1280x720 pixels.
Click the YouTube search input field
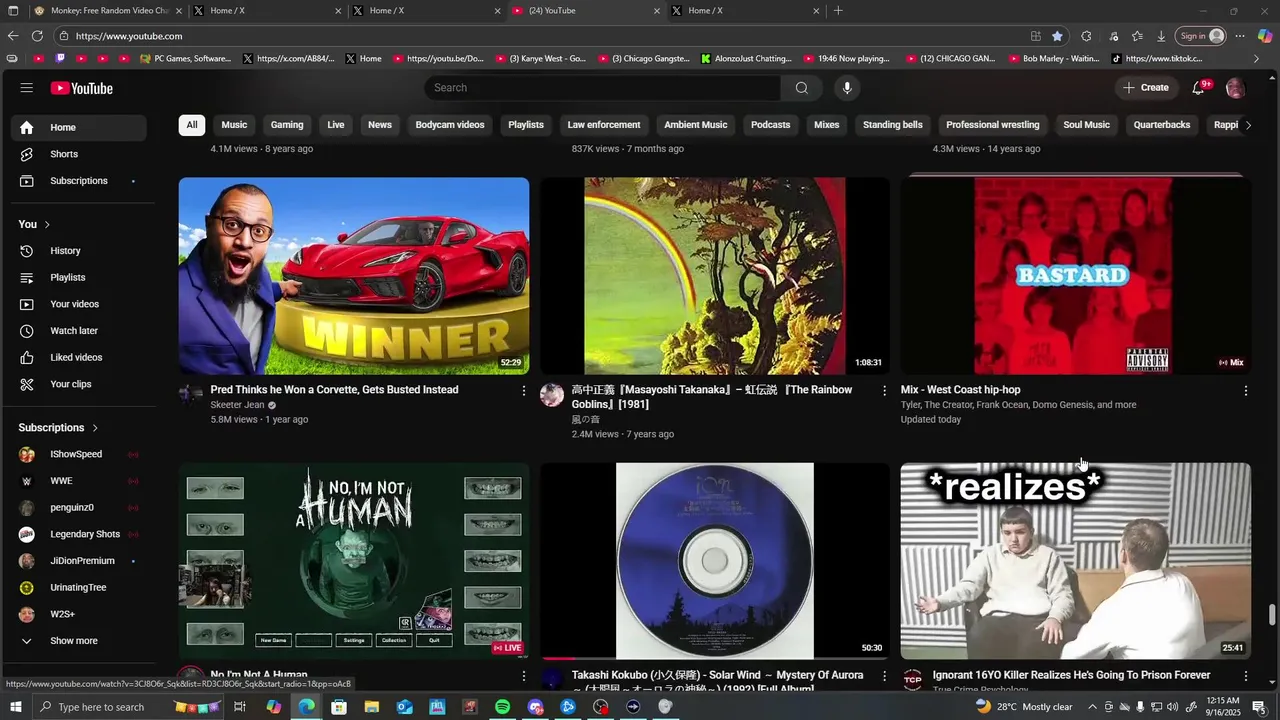[602, 88]
